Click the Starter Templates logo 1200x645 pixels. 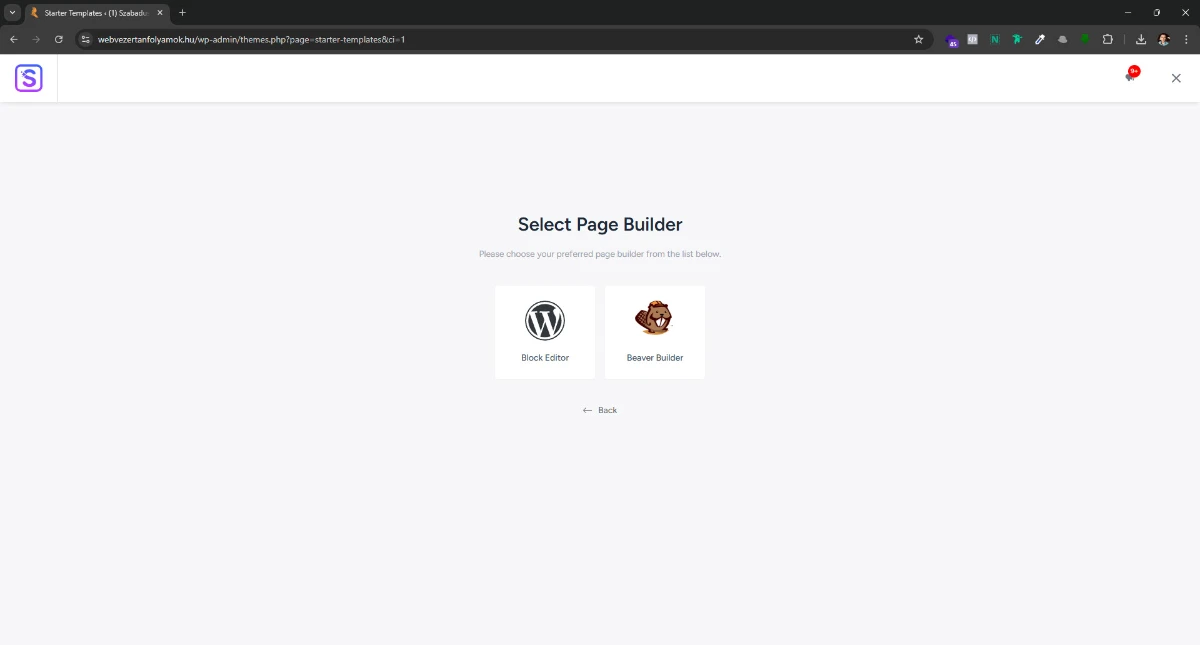[29, 78]
